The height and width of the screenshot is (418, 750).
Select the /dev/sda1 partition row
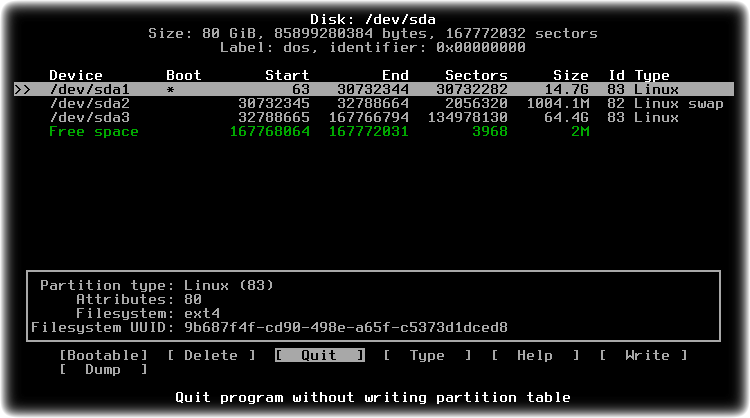pos(374,89)
